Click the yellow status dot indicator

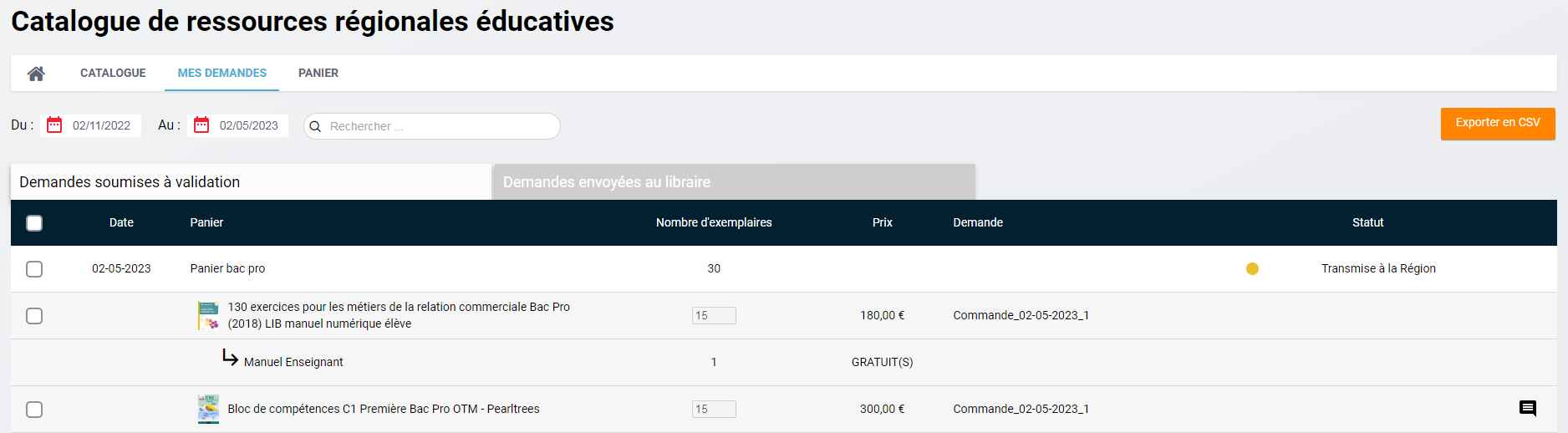click(x=1252, y=268)
